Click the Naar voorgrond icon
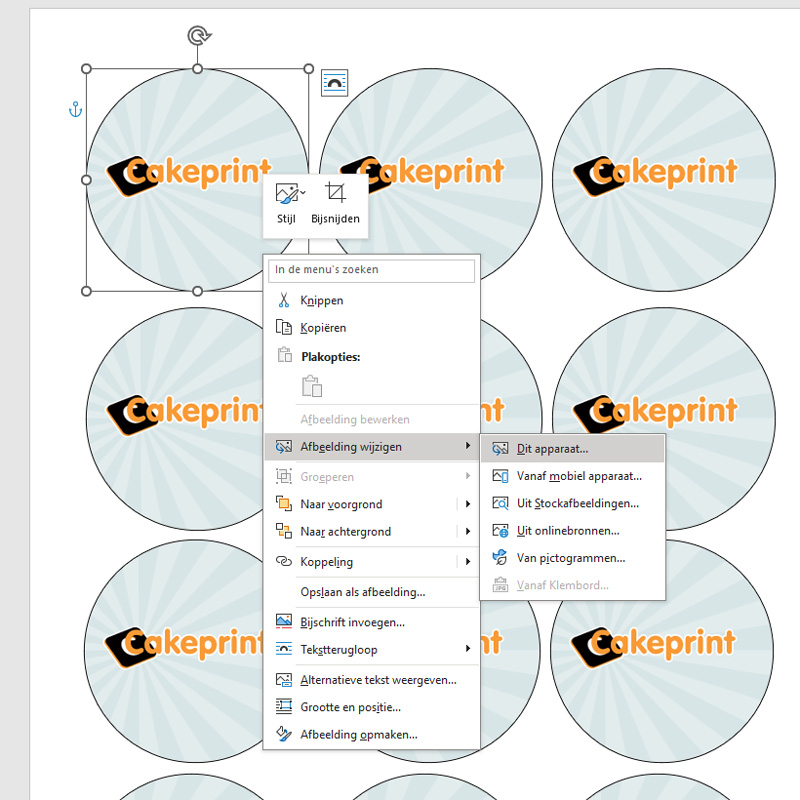800x800 pixels. pyautogui.click(x=284, y=504)
